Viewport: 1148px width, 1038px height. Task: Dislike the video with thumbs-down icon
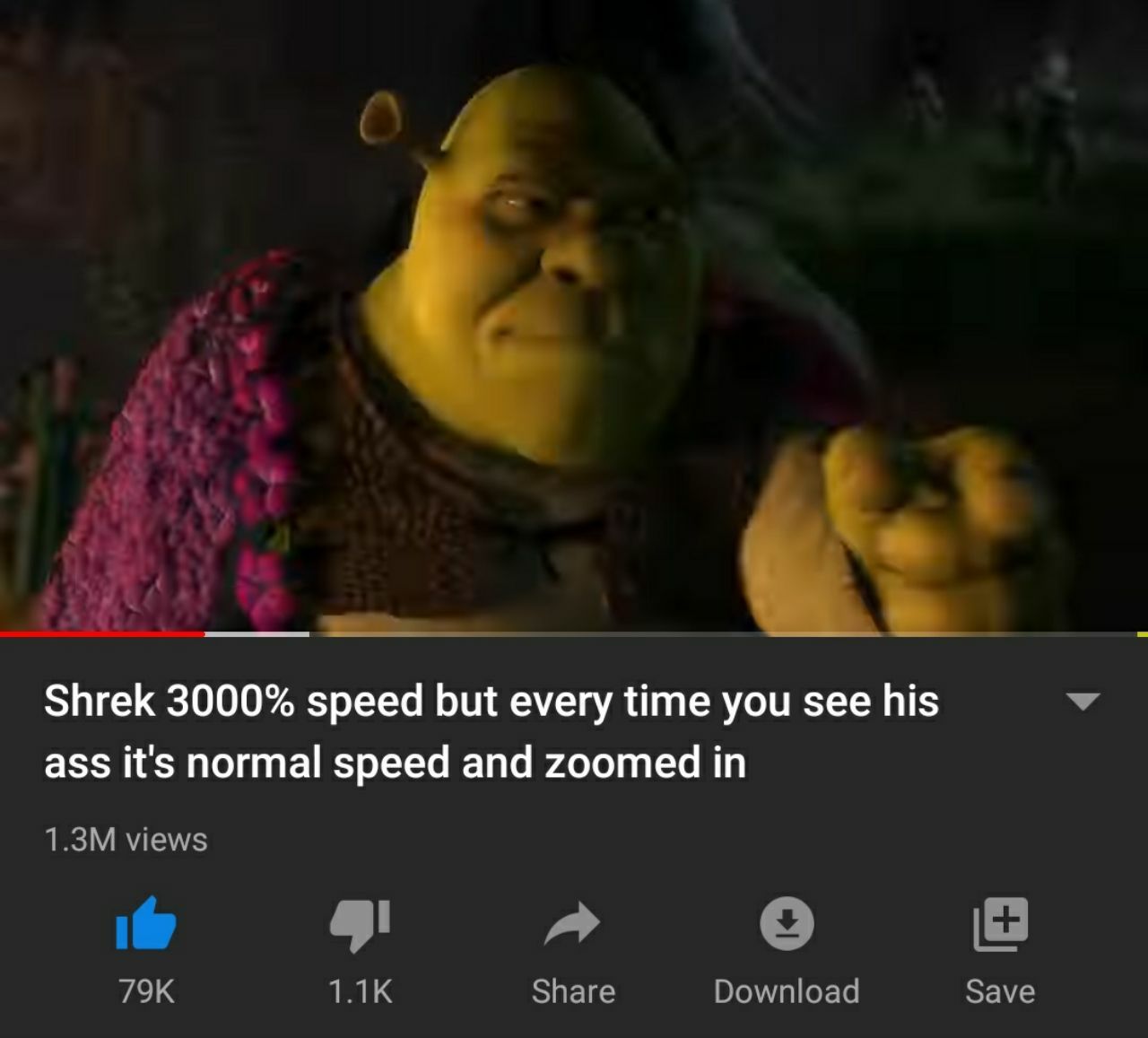click(360, 925)
